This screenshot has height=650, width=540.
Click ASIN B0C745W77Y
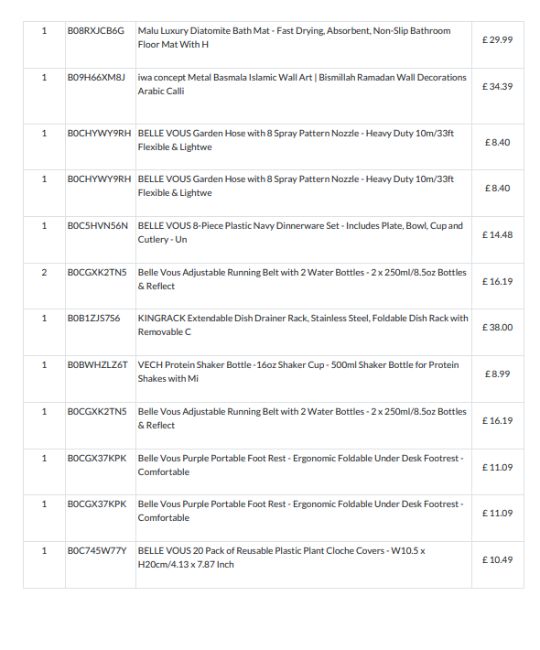click(x=97, y=551)
